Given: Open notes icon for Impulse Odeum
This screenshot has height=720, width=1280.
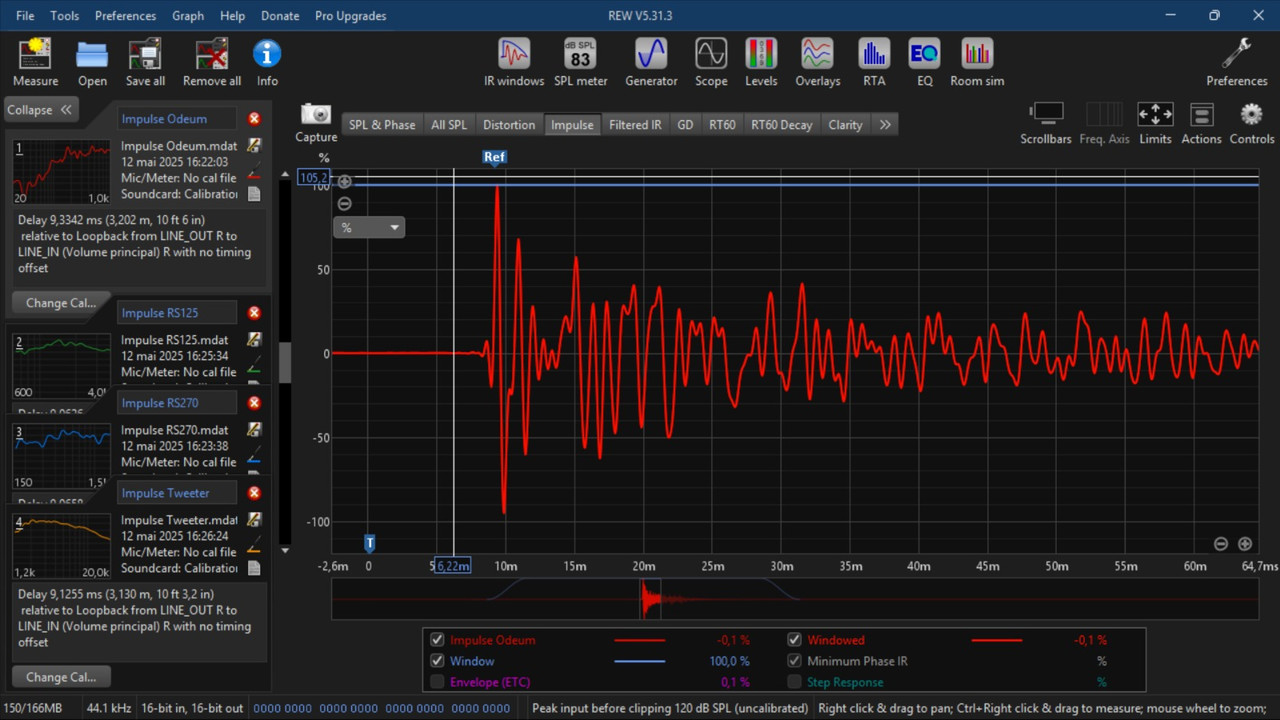Looking at the screenshot, I should pyautogui.click(x=254, y=194).
